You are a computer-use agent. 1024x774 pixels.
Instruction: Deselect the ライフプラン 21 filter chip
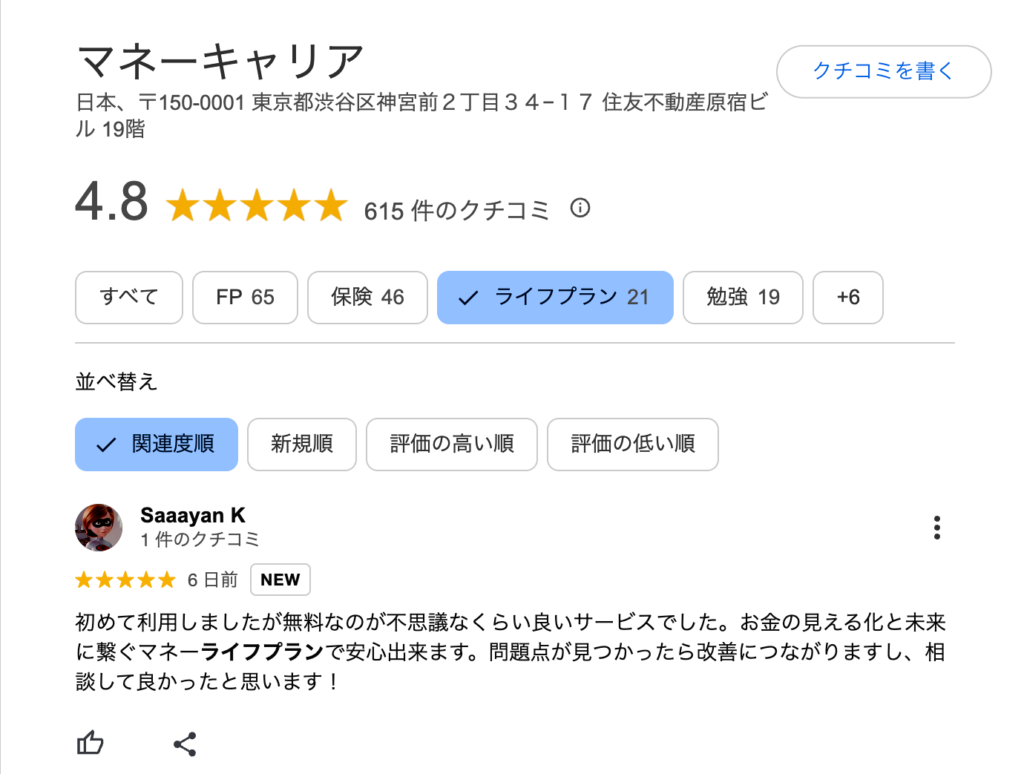555,297
